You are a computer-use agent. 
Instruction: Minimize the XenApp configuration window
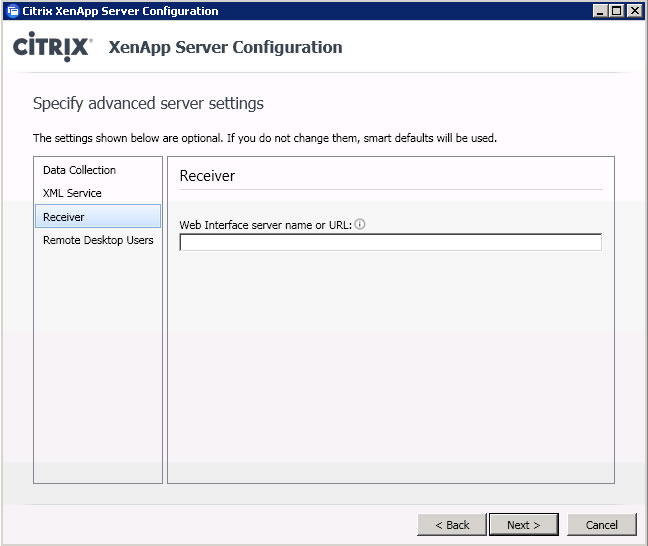tap(599, 11)
